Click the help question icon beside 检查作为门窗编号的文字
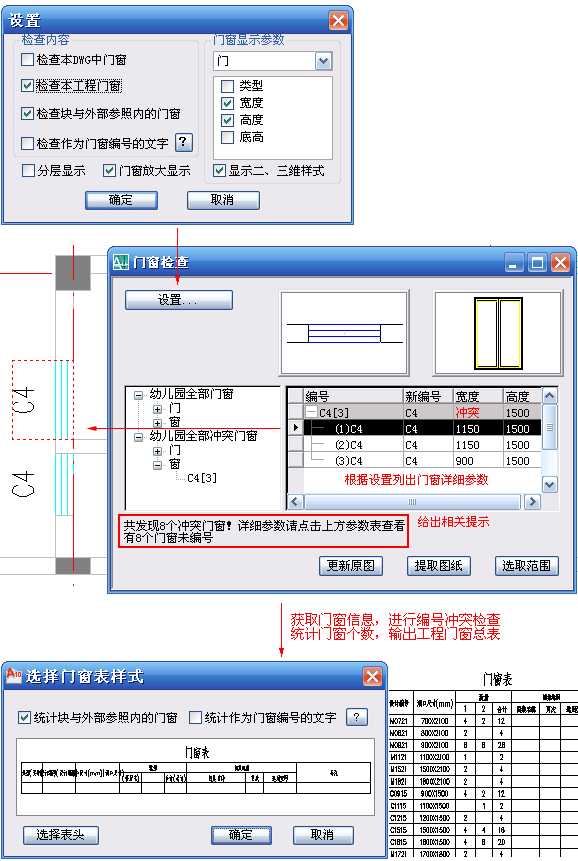578x861 pixels. tap(183, 143)
